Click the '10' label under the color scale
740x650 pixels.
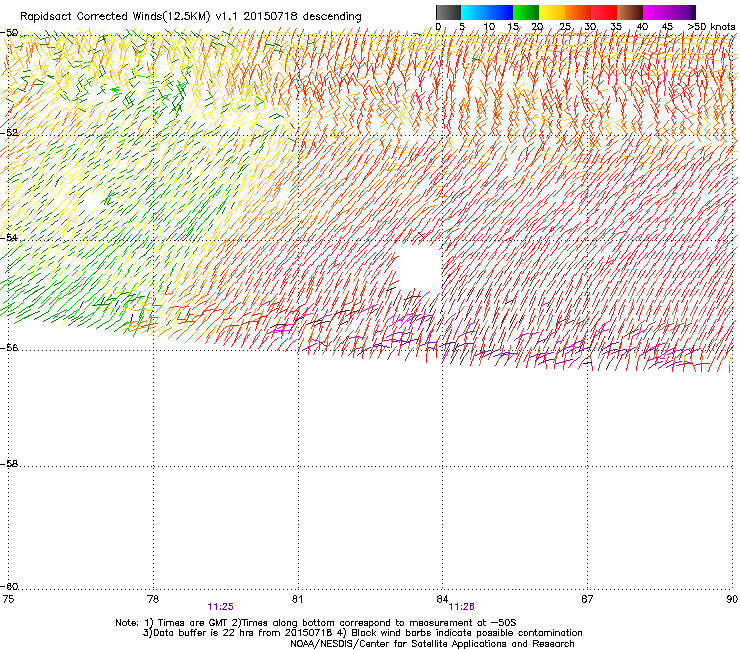click(489, 27)
